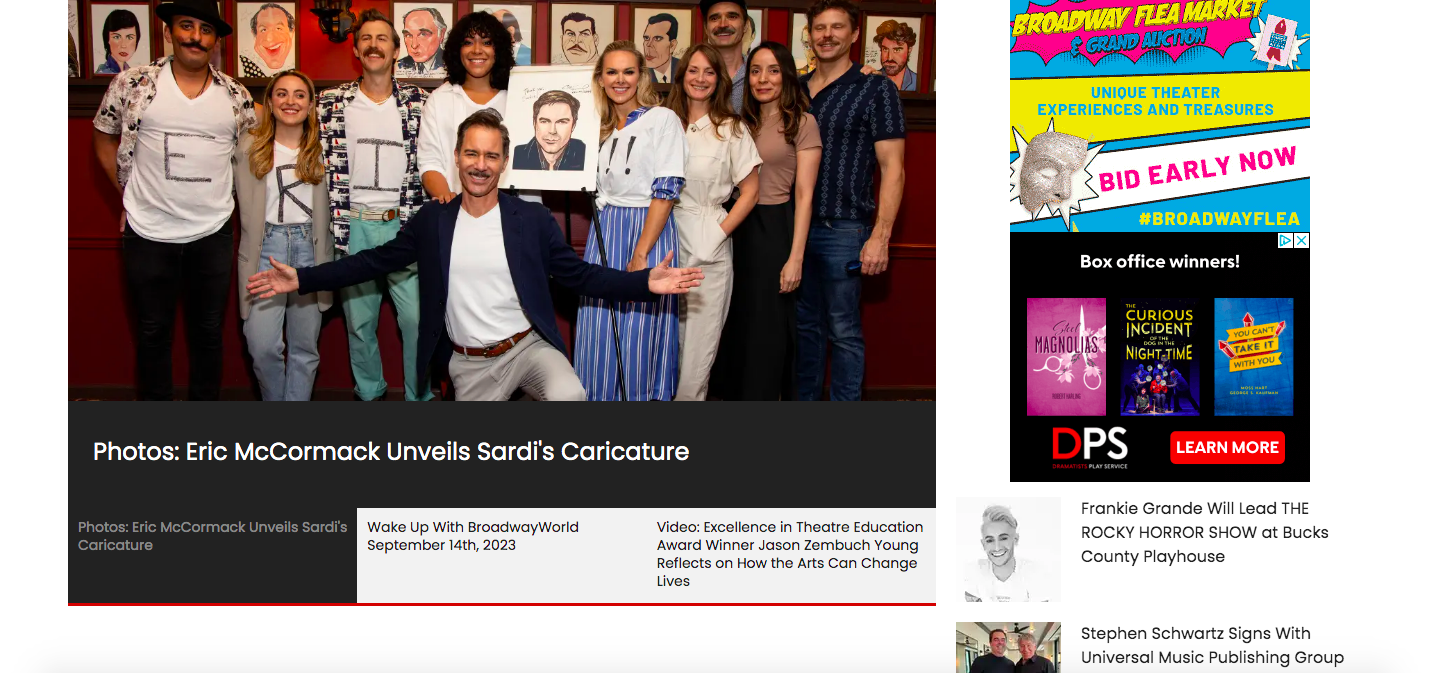Click Frankie Grande thumbnail photo
This screenshot has width=1436, height=673.
tap(1008, 549)
